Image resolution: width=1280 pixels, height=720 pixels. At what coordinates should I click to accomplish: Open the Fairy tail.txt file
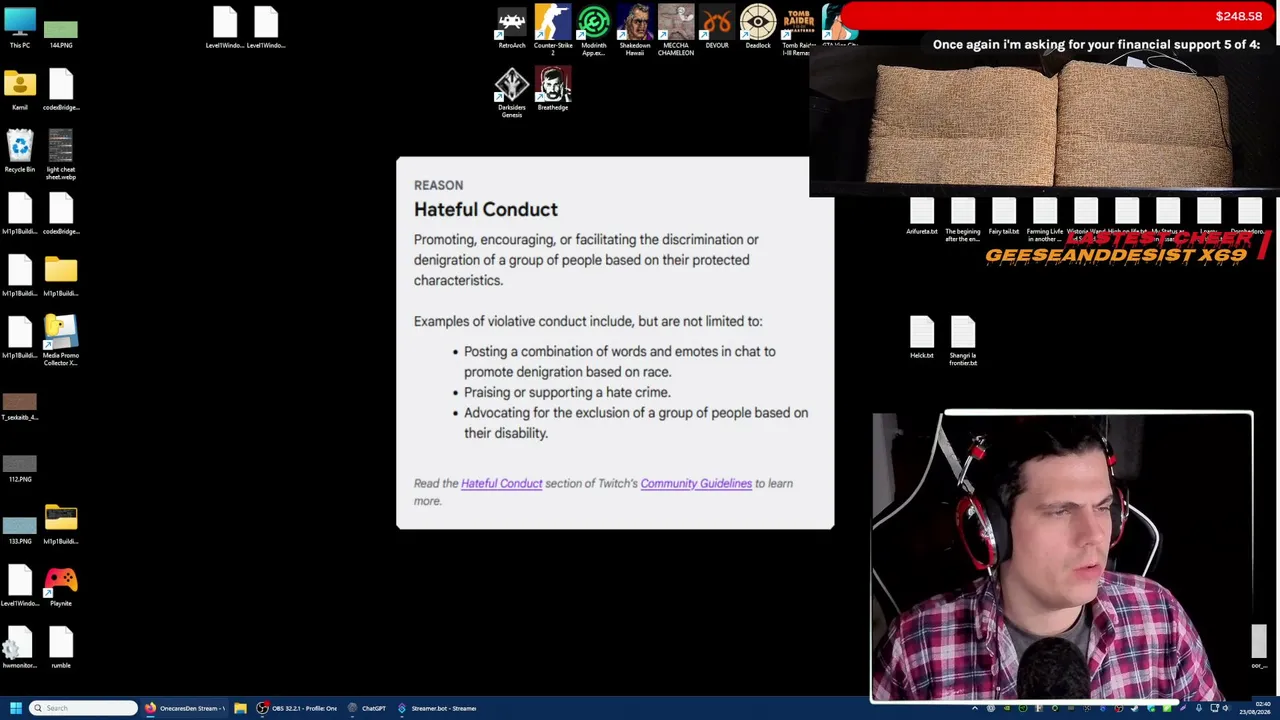click(x=1004, y=217)
